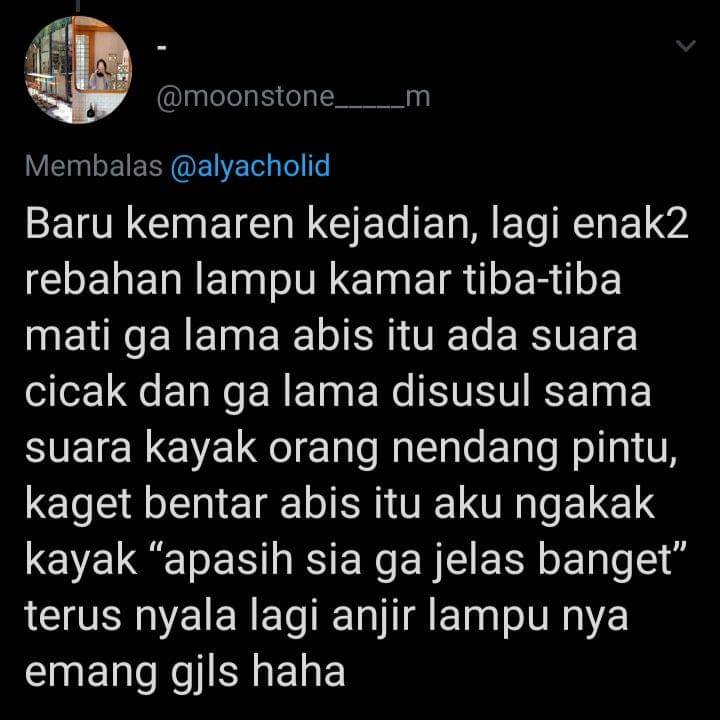The image size is (720, 720).
Task: Click the words 'kaget bentar' in the tweet
Action: pos(146,506)
